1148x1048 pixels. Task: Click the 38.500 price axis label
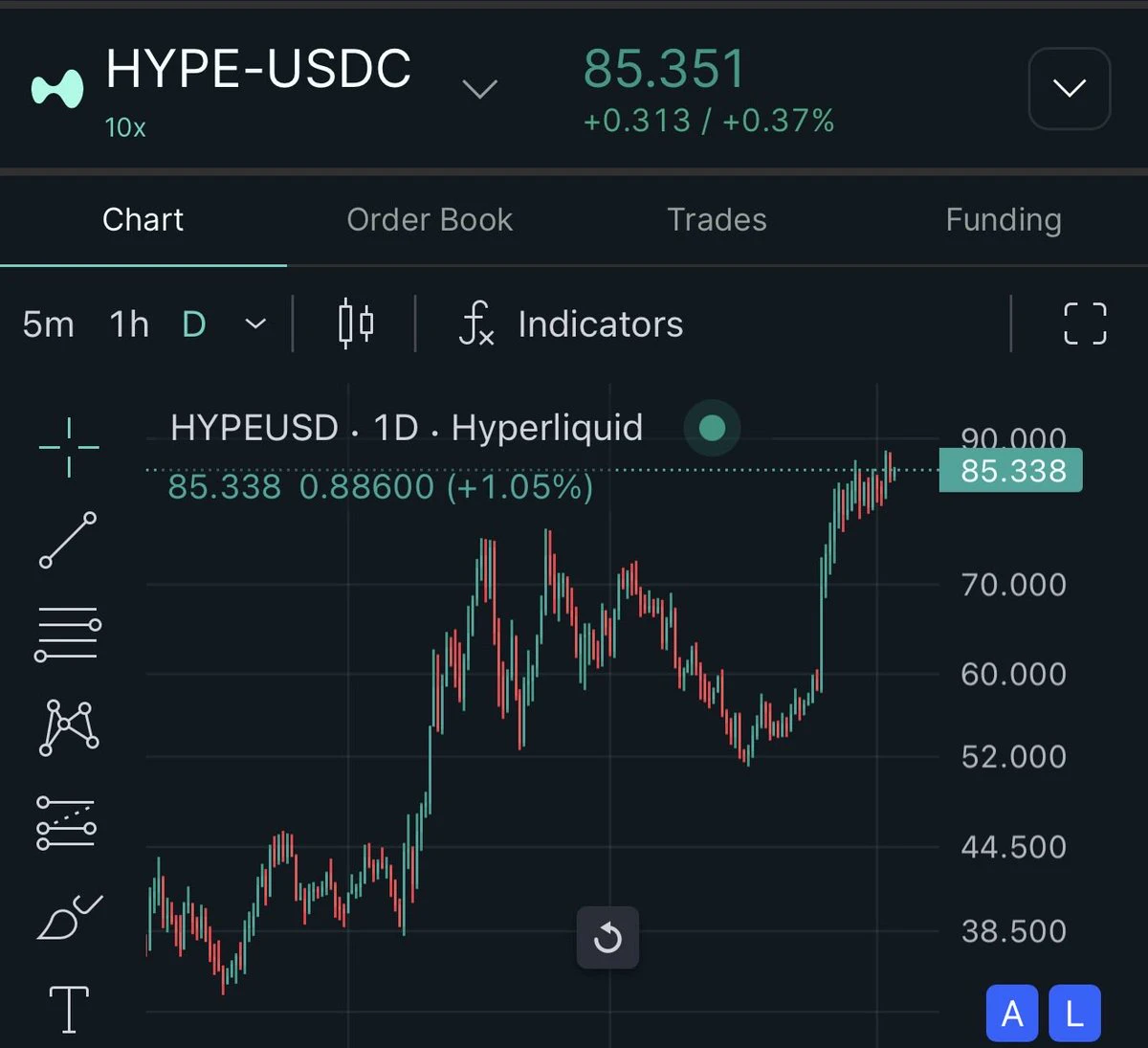pos(1013,930)
